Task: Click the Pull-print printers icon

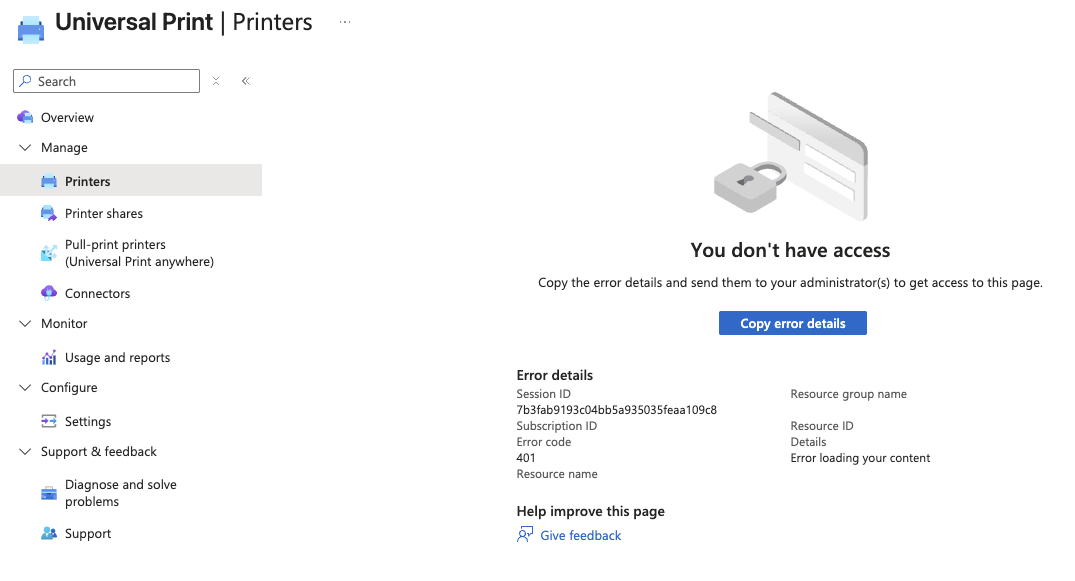Action: click(49, 253)
